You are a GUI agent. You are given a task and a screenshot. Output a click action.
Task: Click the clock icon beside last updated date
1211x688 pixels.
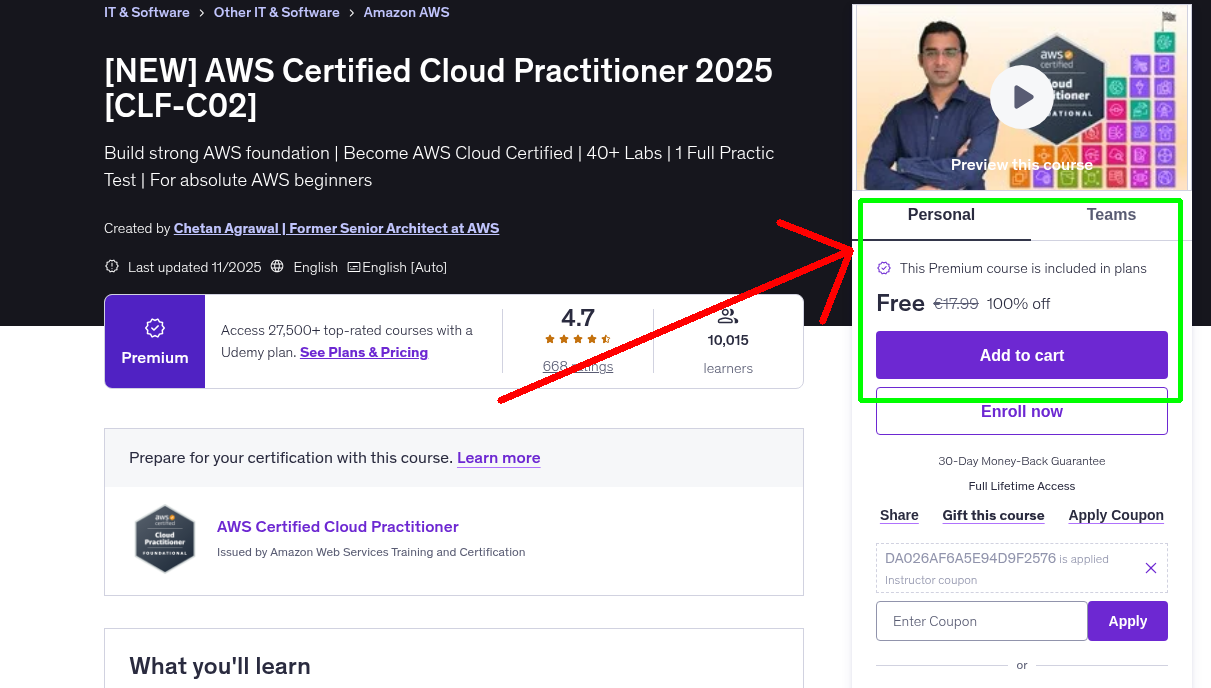coord(111,267)
